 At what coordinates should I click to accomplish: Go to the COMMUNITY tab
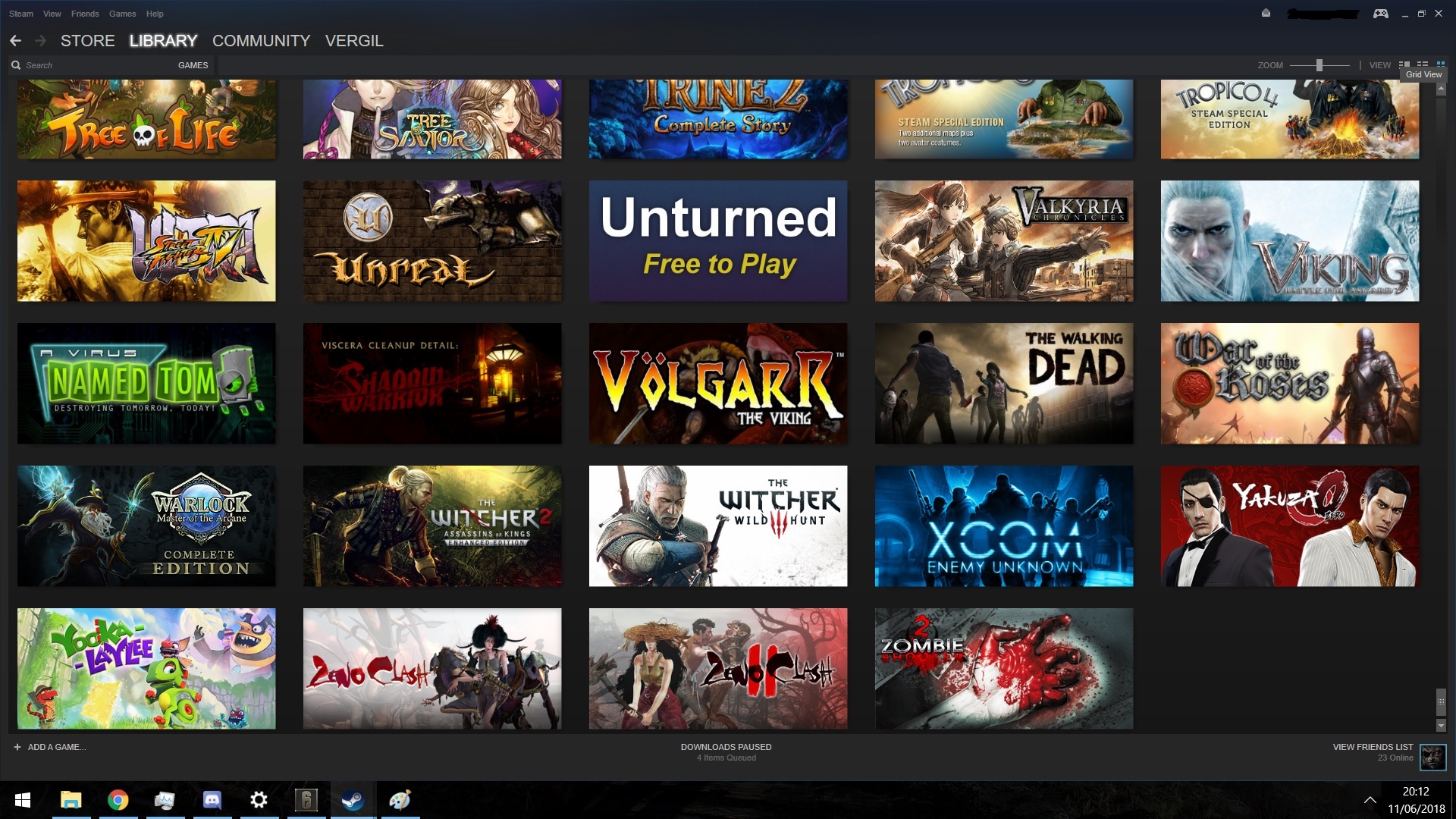pos(261,41)
